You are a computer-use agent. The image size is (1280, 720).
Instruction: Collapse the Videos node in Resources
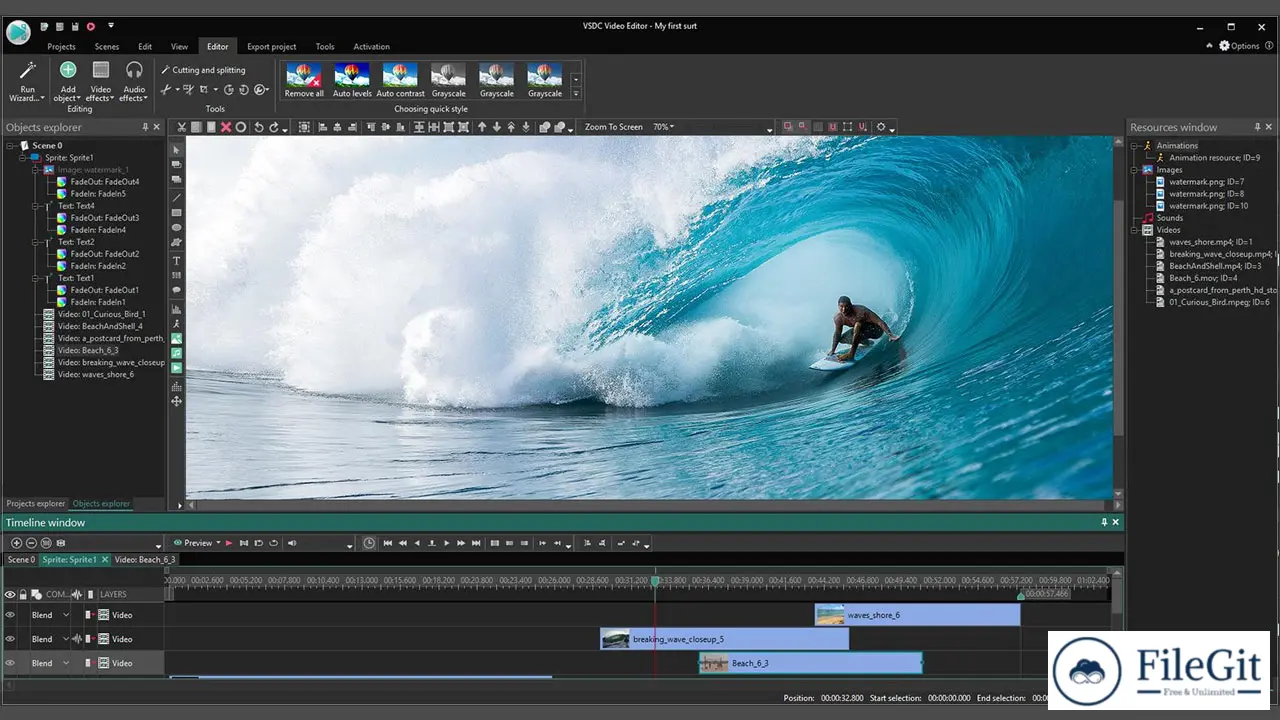pyautogui.click(x=1136, y=230)
